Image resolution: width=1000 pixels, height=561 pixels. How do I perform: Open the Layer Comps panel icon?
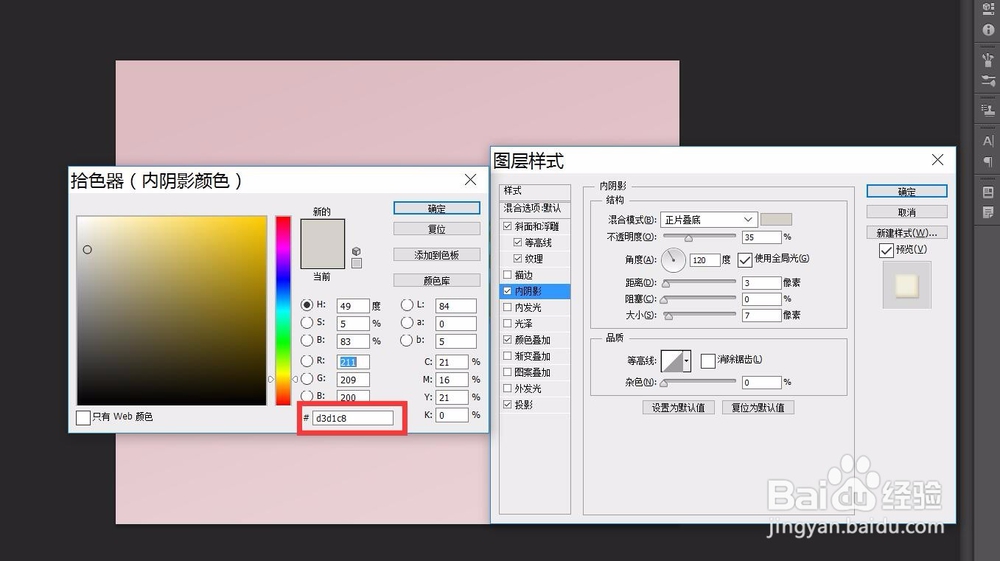pyautogui.click(x=988, y=192)
